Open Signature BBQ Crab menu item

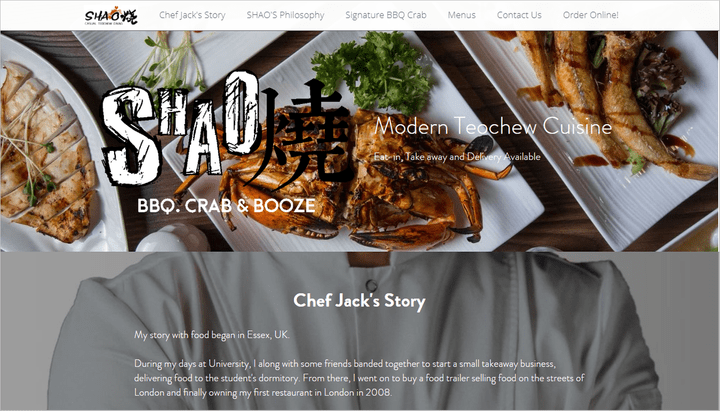click(386, 15)
